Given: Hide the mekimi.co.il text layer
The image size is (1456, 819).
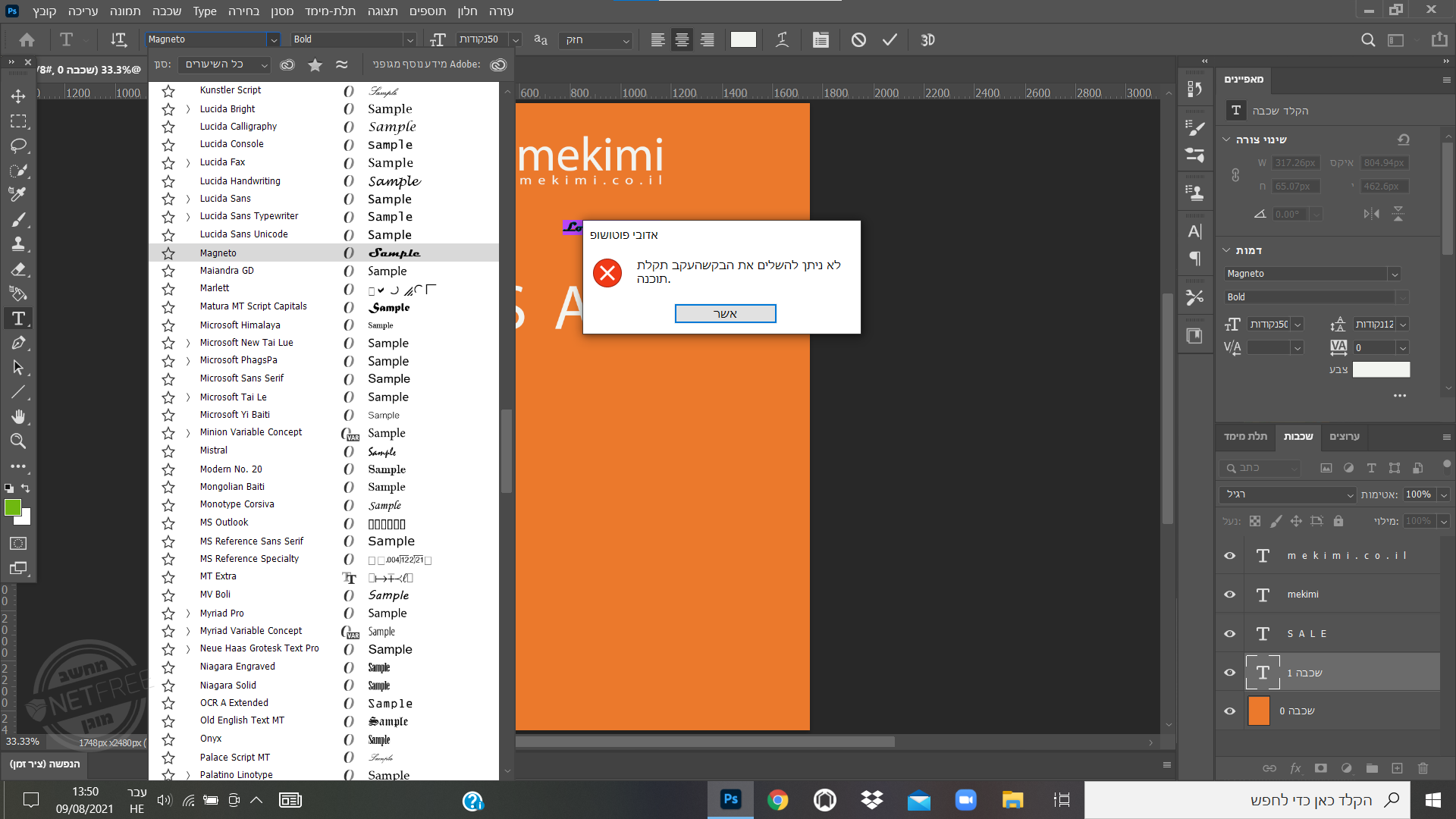Looking at the screenshot, I should [x=1229, y=556].
